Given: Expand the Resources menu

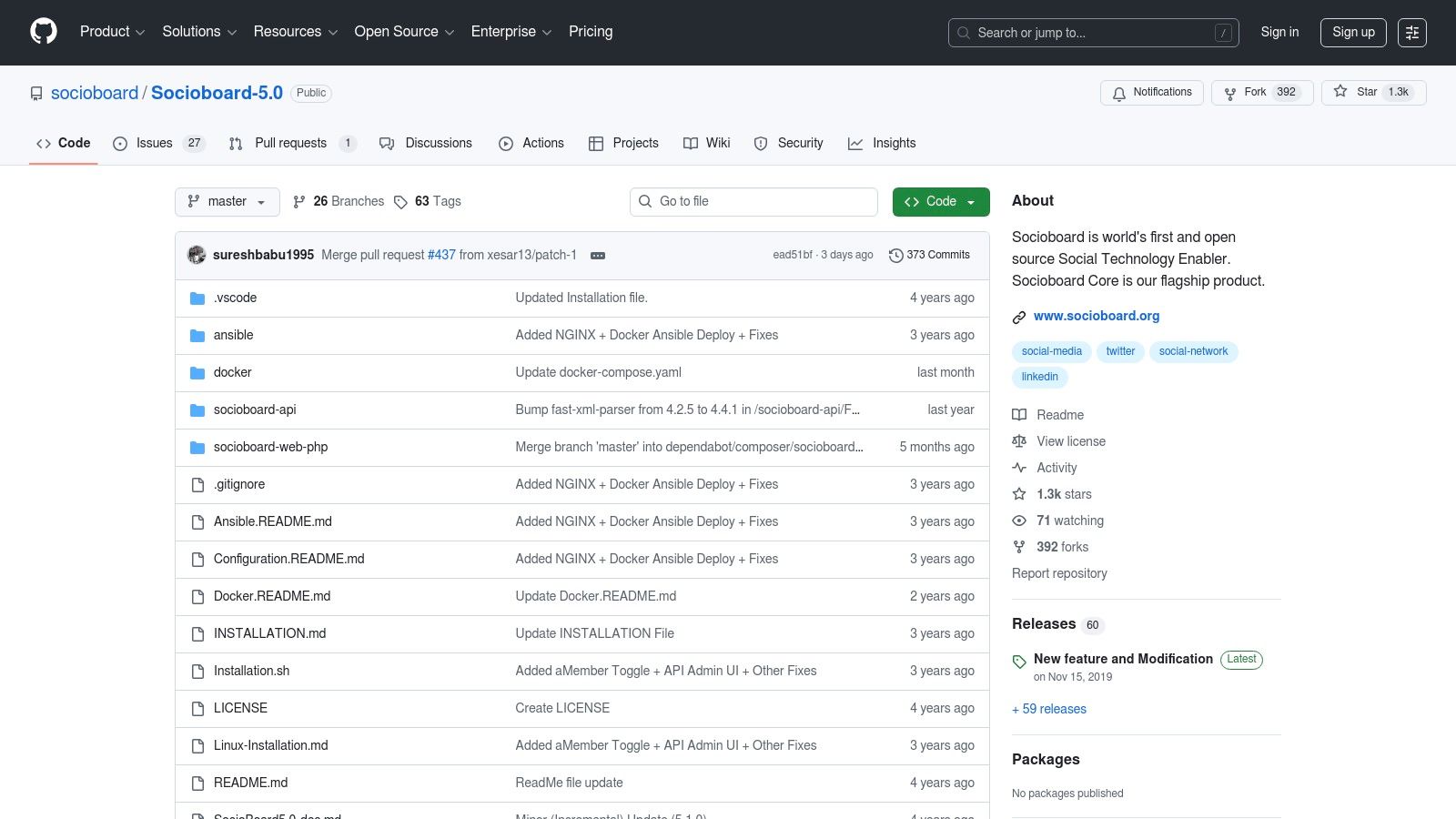Looking at the screenshot, I should pyautogui.click(x=296, y=32).
